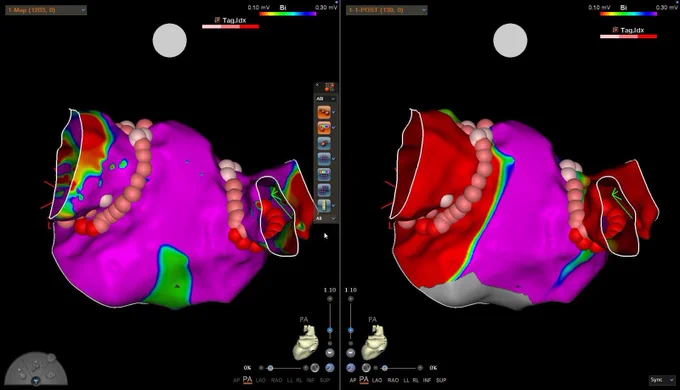This screenshot has width=680, height=390.
Task: Click zoom-out minus below right vertical slider
Action: [x=350, y=344]
